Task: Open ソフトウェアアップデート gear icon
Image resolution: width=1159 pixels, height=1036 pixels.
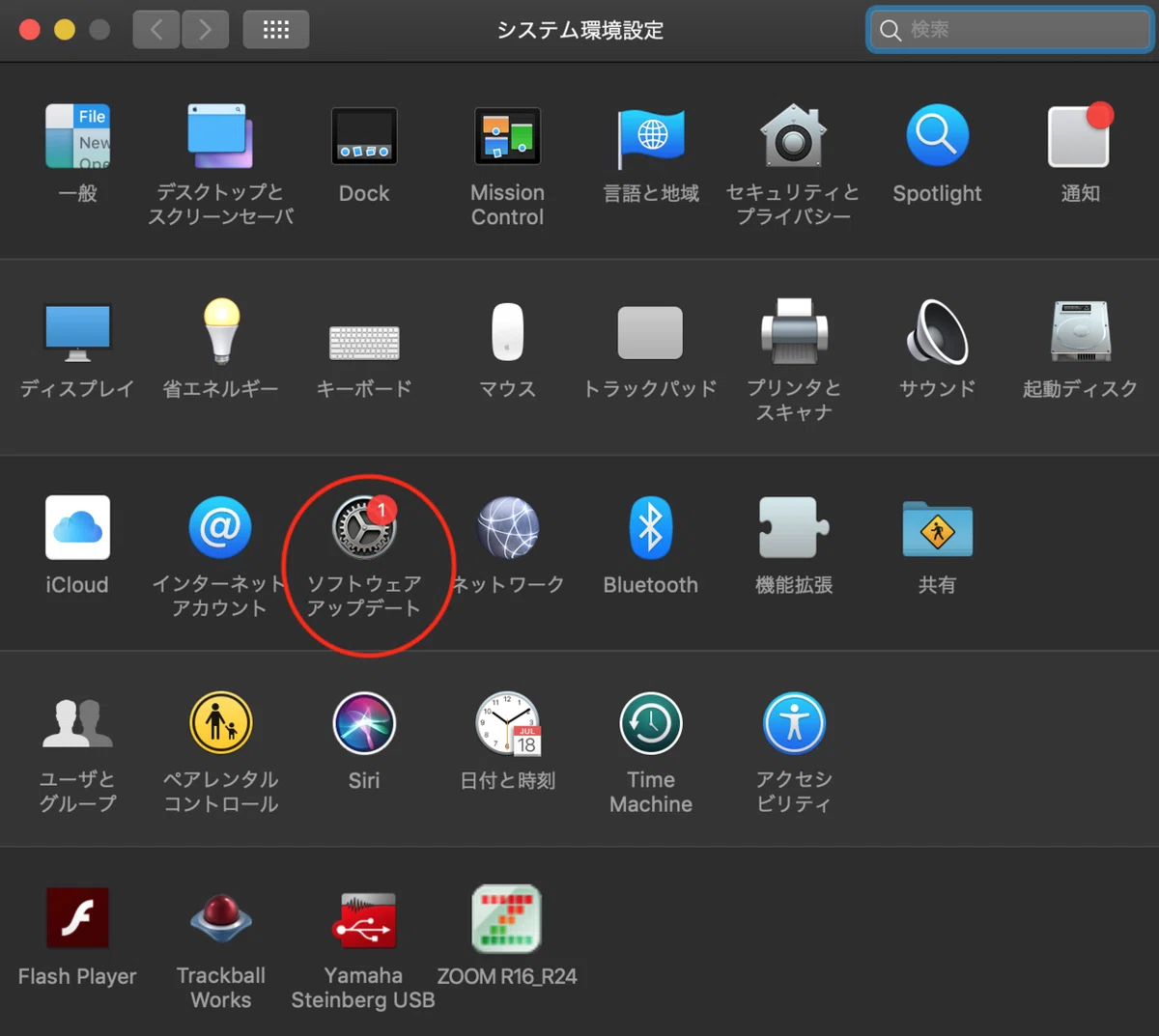Action: click(364, 527)
